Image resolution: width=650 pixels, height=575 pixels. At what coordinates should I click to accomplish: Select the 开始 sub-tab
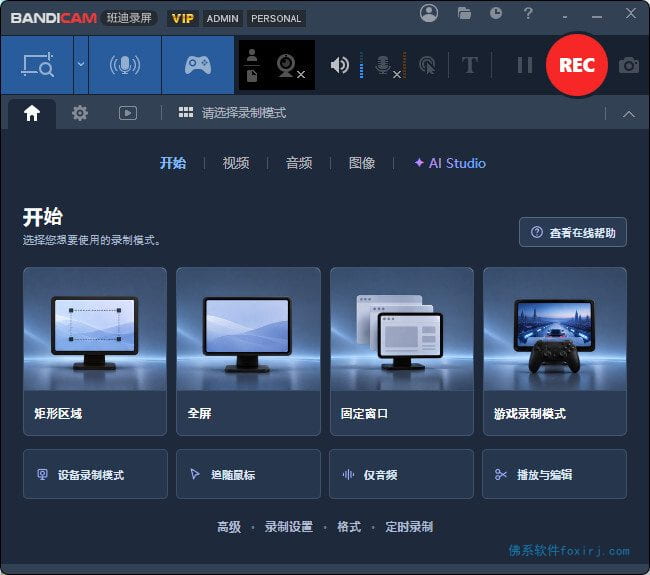[x=173, y=163]
